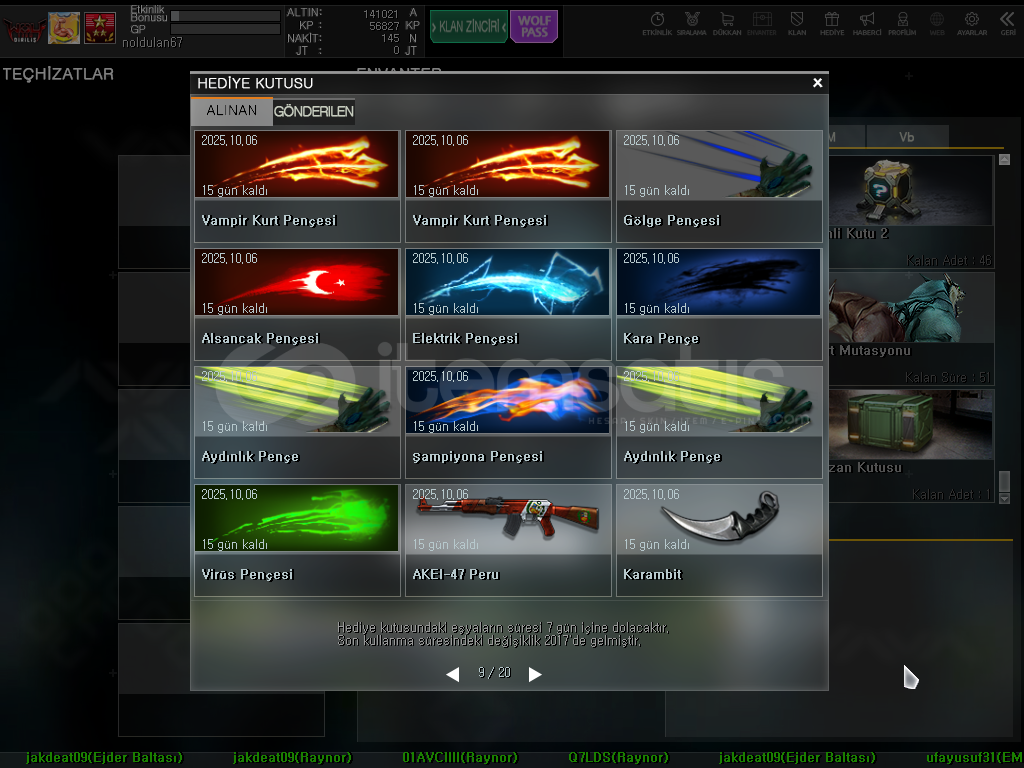Click inventory scrollbar up arrow
1024x768 pixels.
[x=1004, y=159]
